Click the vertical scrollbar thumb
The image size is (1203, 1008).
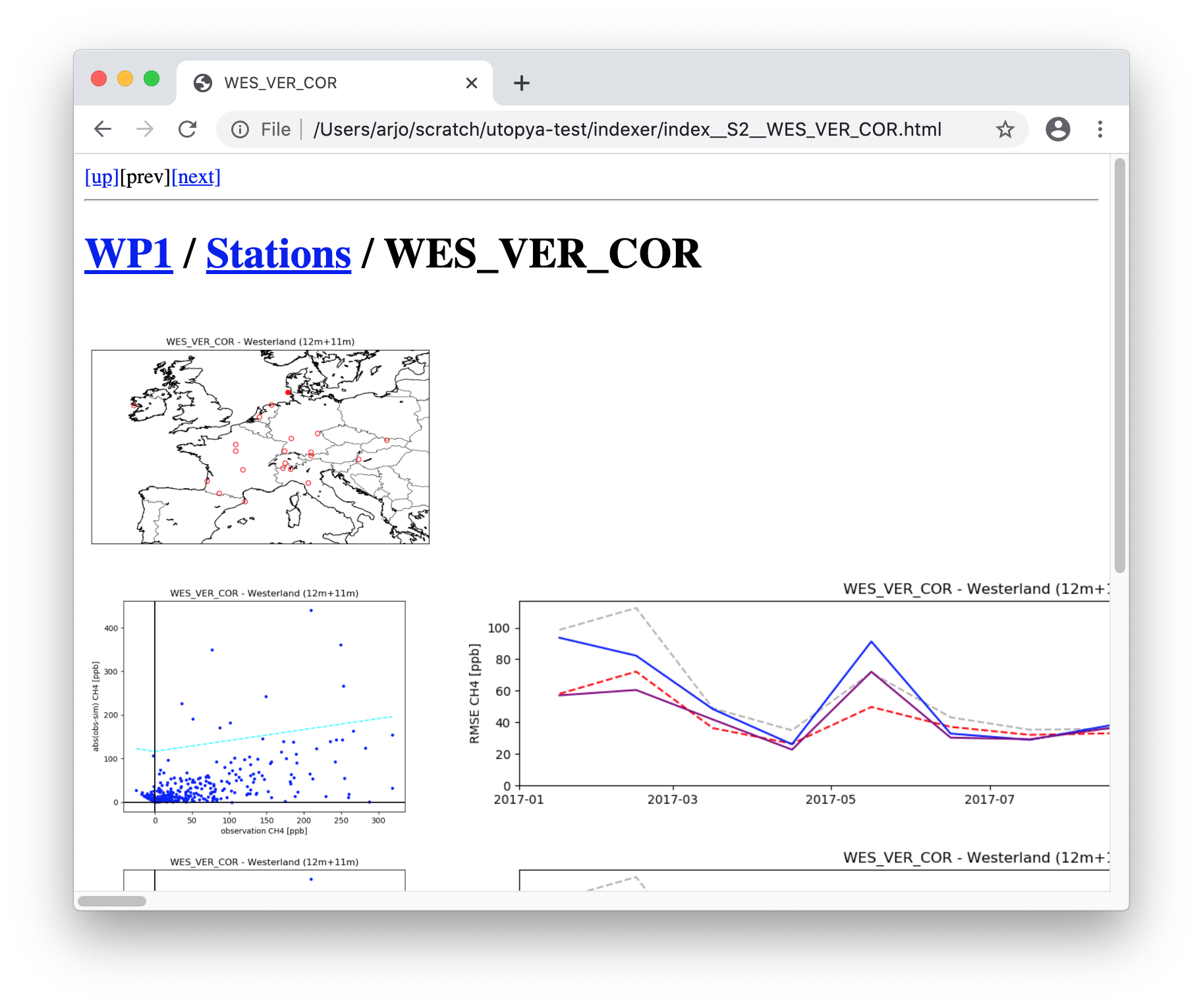1120,366
